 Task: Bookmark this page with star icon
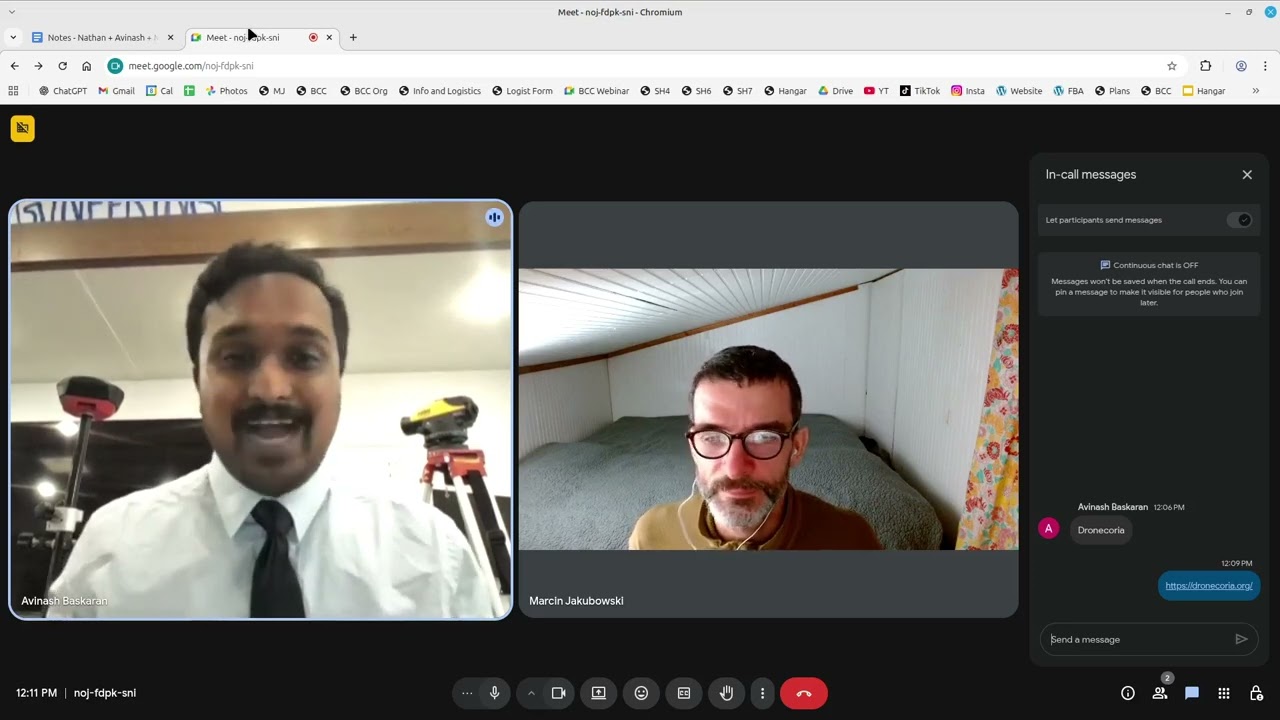tap(1172, 66)
